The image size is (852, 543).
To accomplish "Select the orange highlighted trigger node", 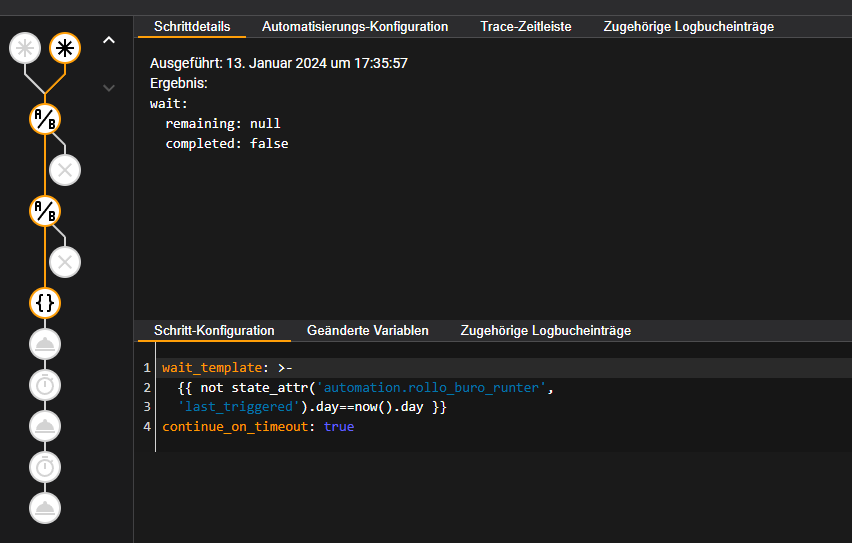I will pos(65,47).
